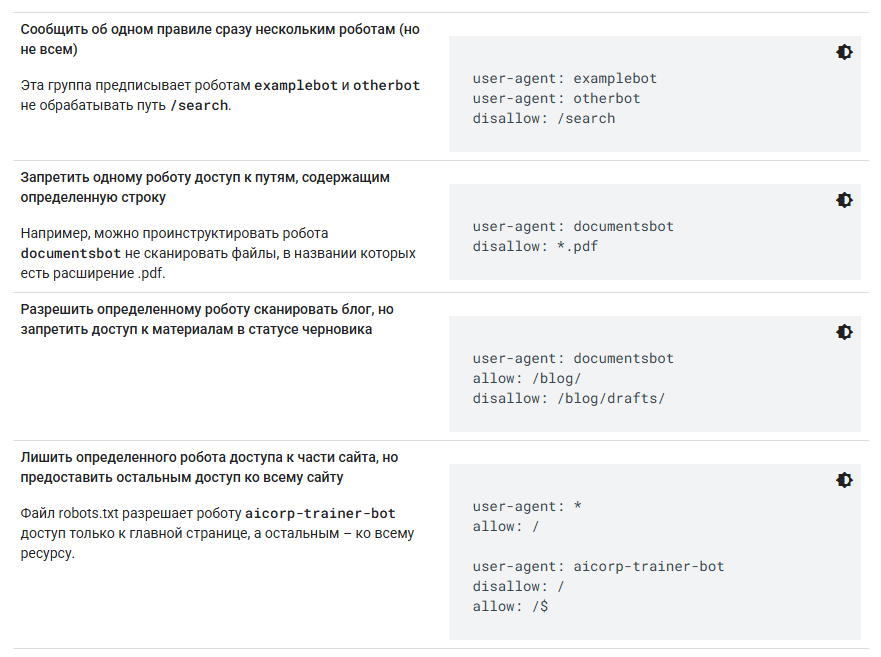Viewport: 881px width, 657px height.
Task: Click the 'allow: /$' code line
Action: [510, 606]
